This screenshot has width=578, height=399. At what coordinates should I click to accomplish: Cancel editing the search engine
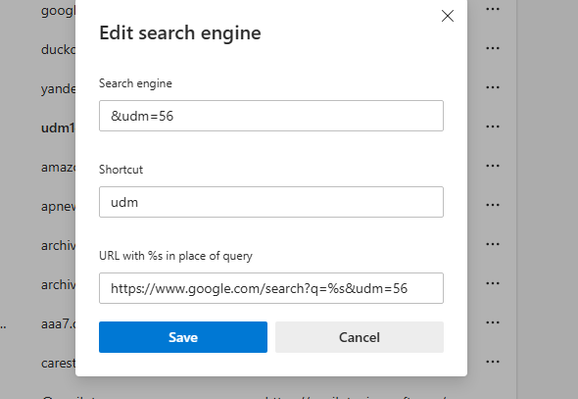click(359, 337)
